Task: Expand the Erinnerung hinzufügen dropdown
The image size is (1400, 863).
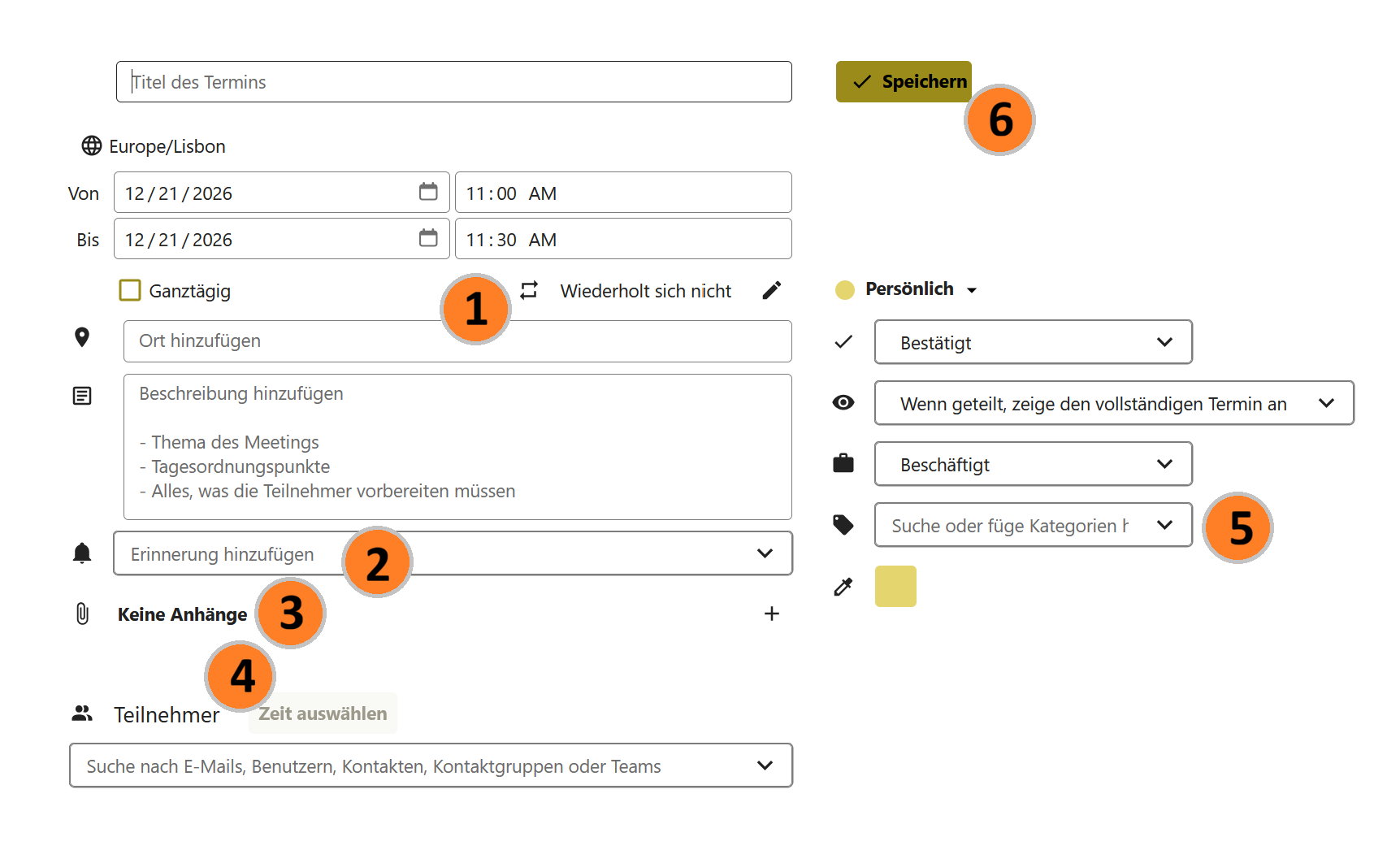Action: 453,553
